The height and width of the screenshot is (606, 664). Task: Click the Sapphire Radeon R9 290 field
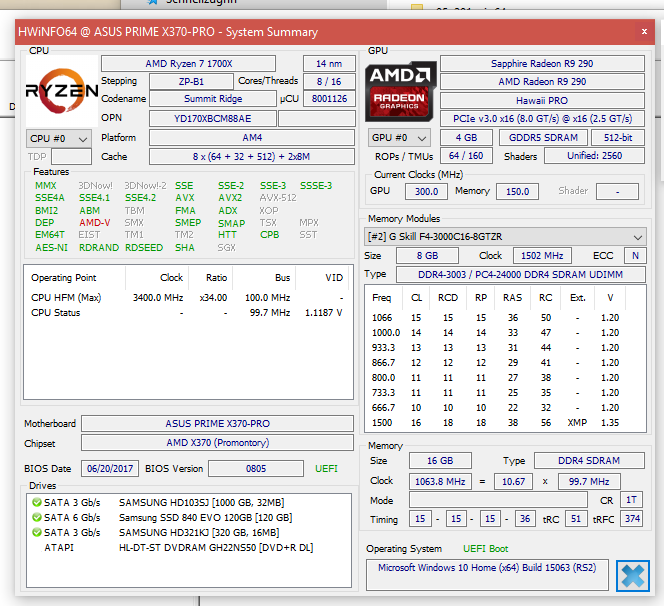[542, 64]
